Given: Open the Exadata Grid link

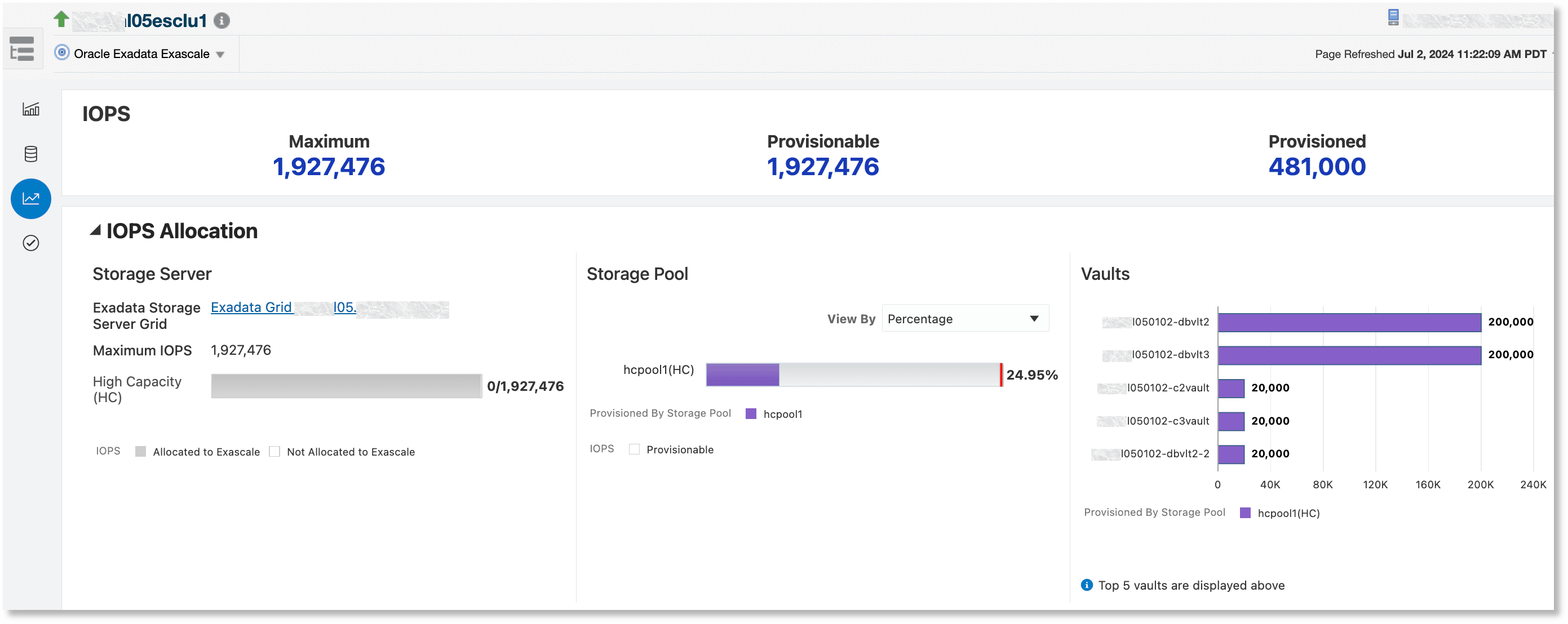Looking at the screenshot, I should 252,307.
